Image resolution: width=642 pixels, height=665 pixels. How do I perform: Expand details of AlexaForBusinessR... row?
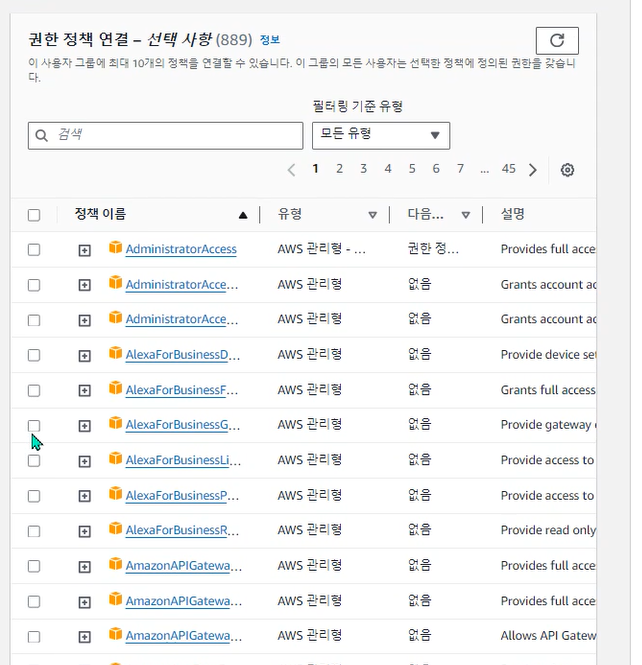[x=84, y=532]
